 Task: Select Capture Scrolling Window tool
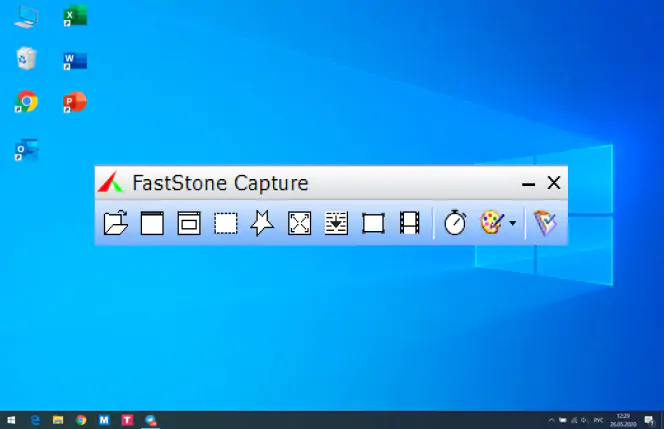coord(336,223)
